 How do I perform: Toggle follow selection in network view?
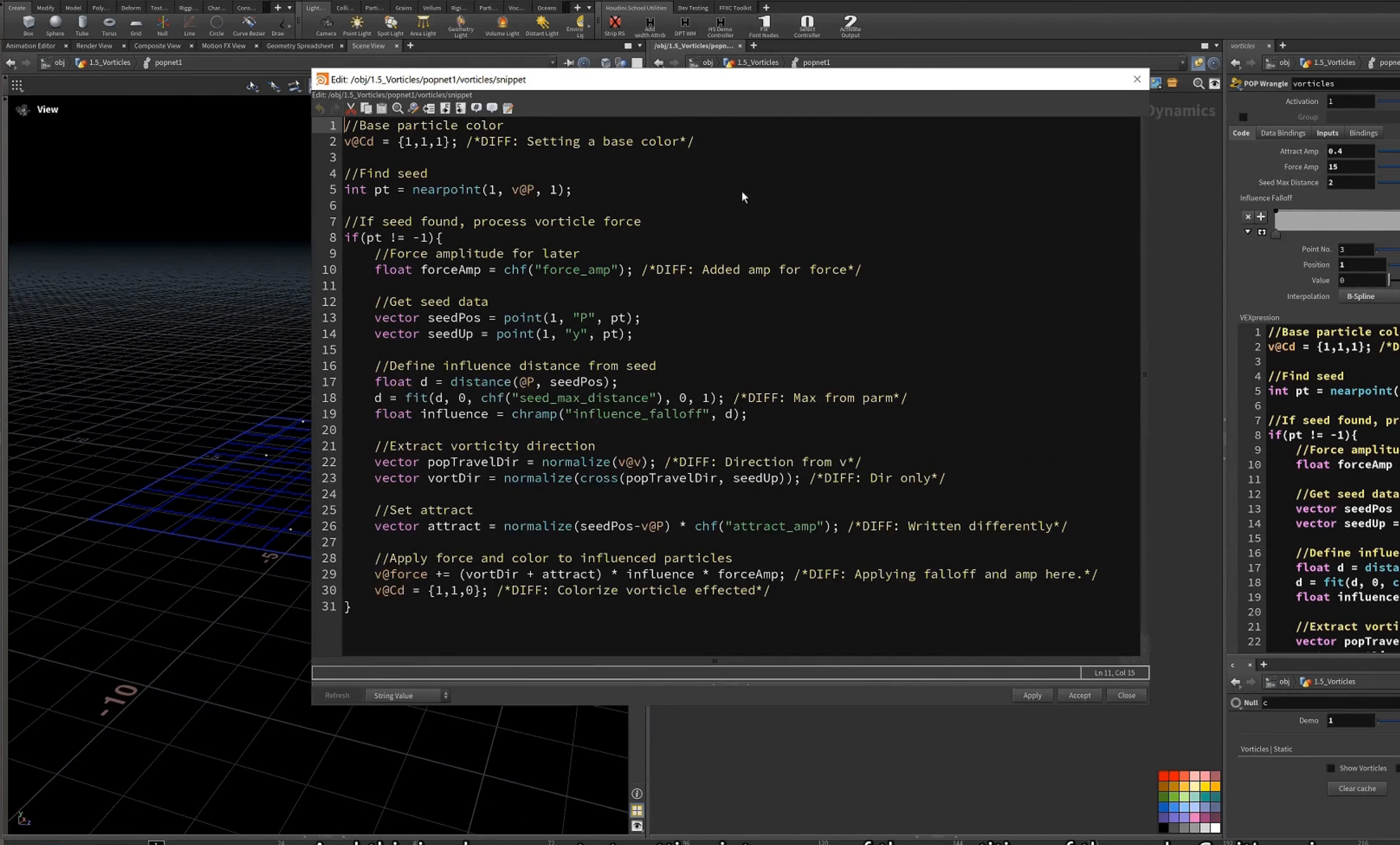tap(1214, 63)
